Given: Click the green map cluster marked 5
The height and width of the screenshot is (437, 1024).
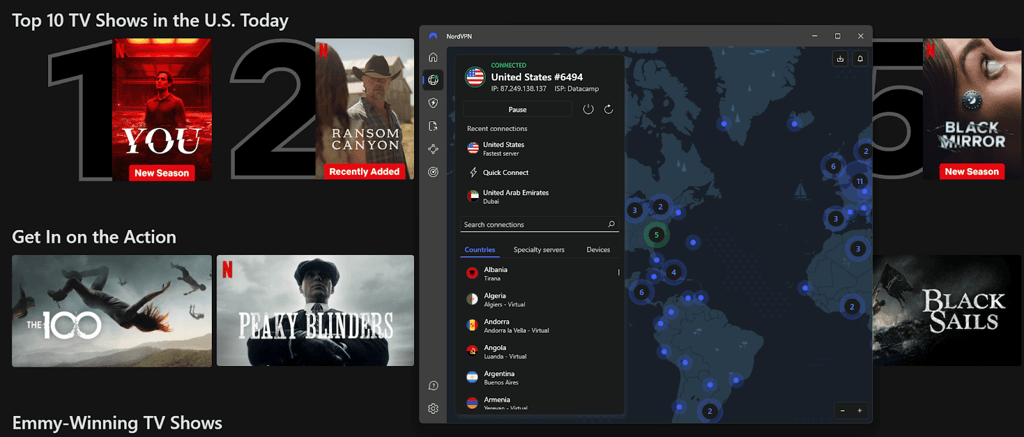Looking at the screenshot, I should pyautogui.click(x=657, y=235).
